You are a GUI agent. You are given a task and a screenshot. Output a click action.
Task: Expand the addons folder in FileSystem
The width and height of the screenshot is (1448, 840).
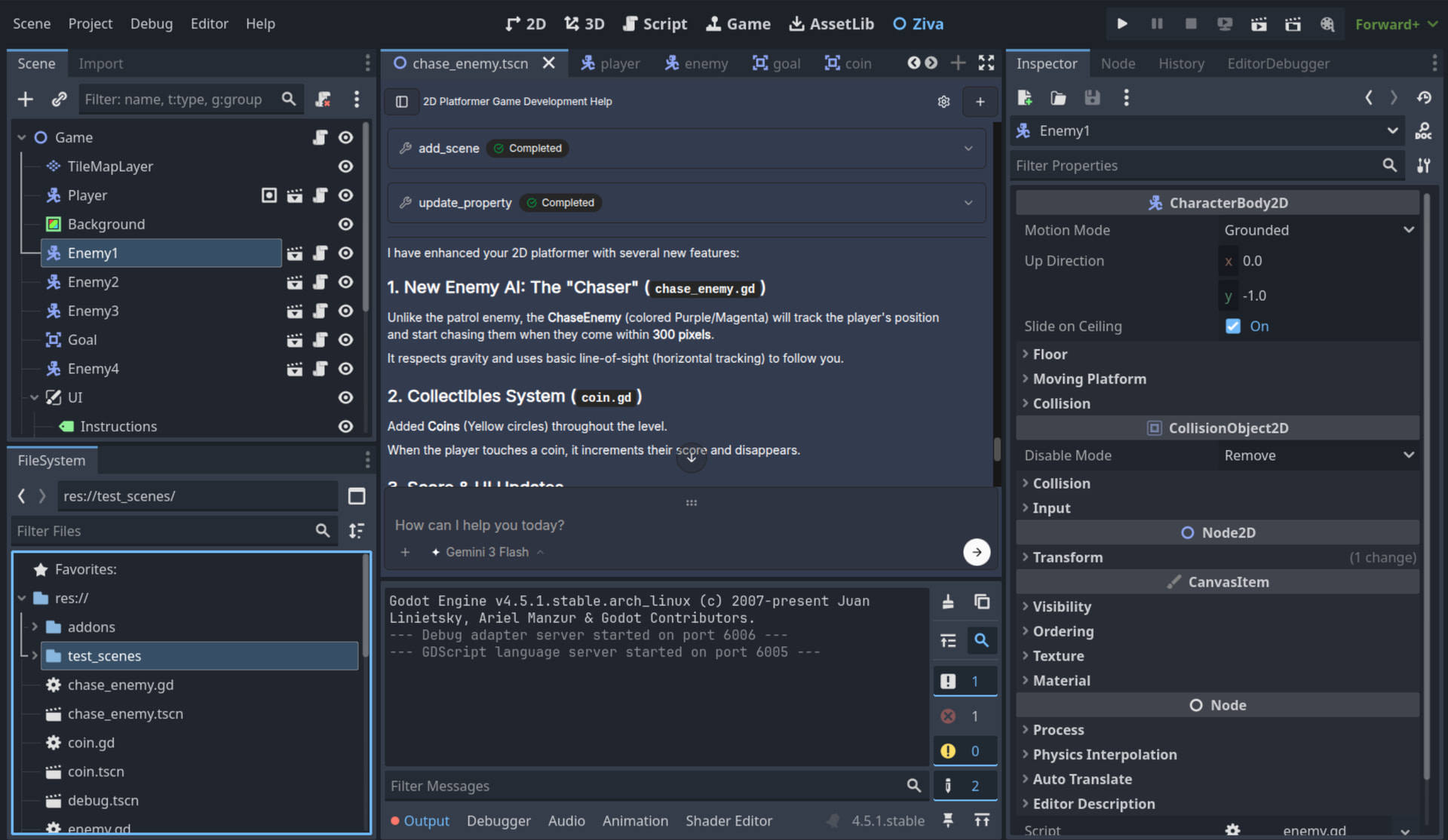click(x=35, y=627)
